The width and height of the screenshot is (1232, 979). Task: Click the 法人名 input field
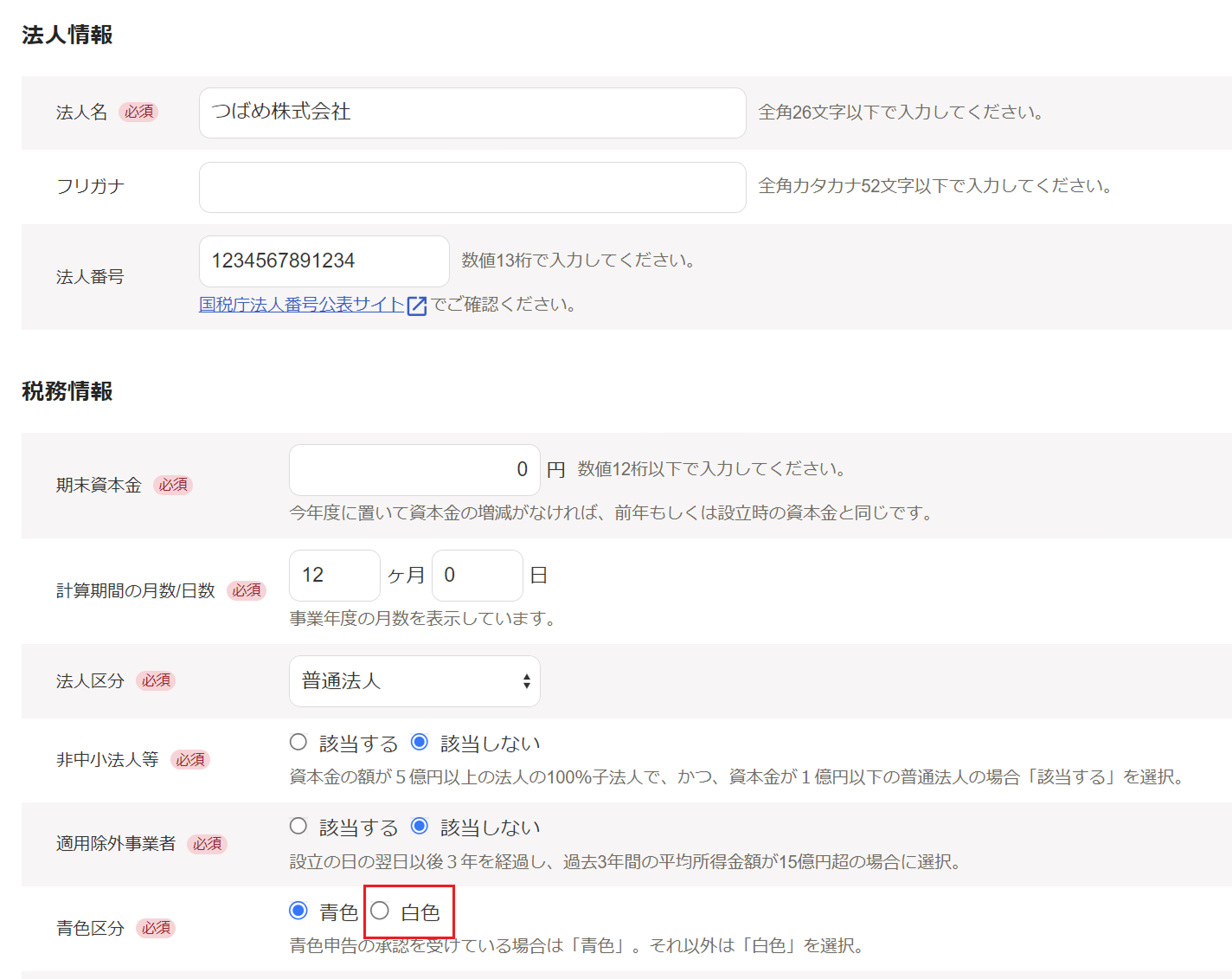point(472,113)
